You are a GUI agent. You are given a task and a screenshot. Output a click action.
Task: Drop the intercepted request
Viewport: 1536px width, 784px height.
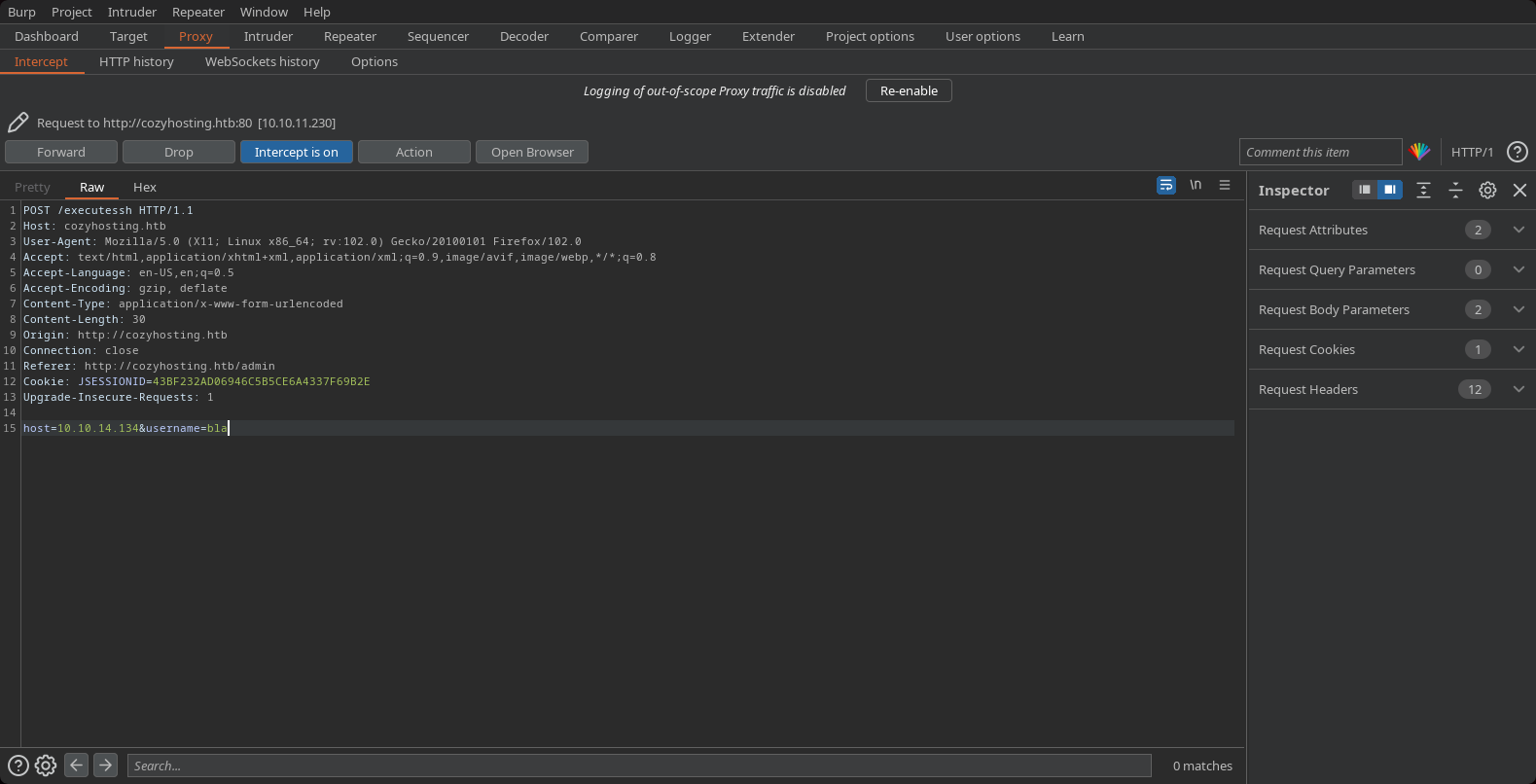tap(179, 152)
